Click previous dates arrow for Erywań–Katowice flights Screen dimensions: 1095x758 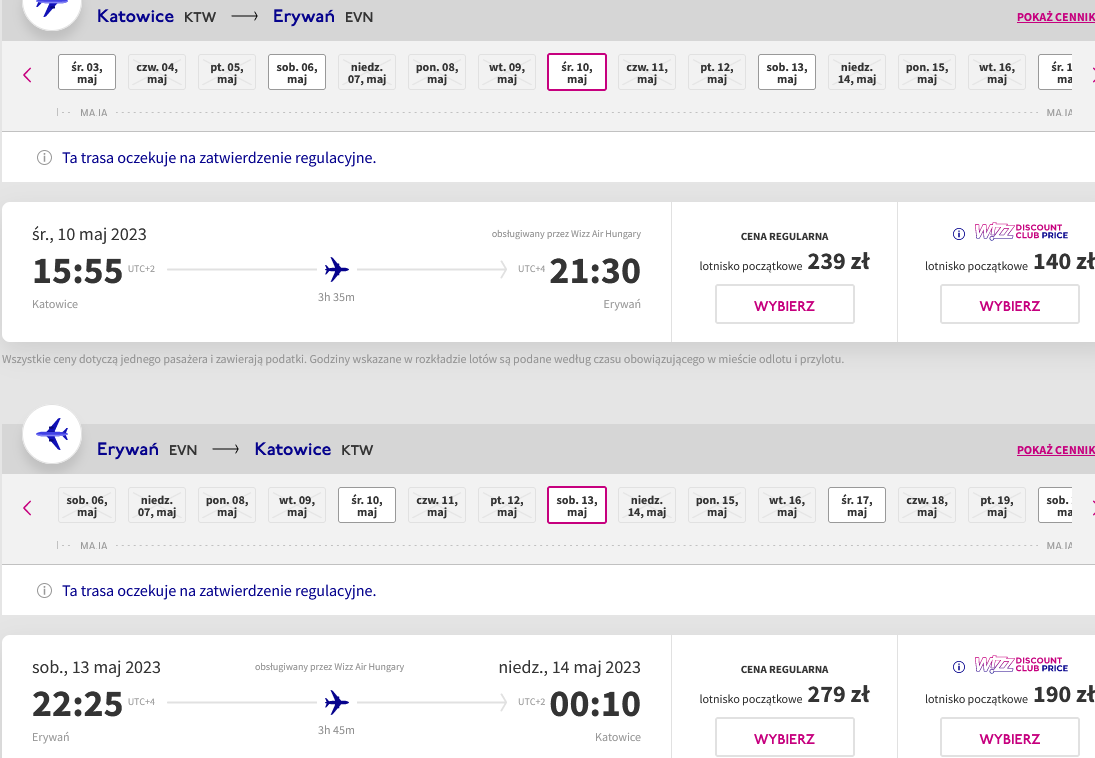pyautogui.click(x=27, y=508)
